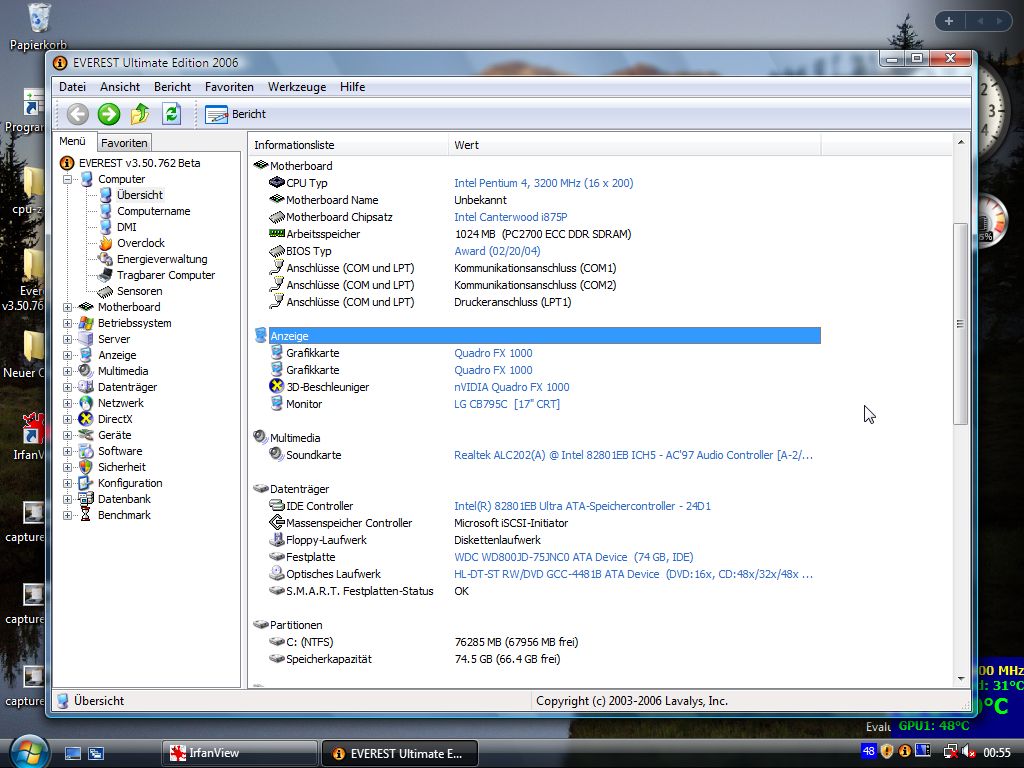Click the Betriebssystem Windows flag icon

(86, 323)
